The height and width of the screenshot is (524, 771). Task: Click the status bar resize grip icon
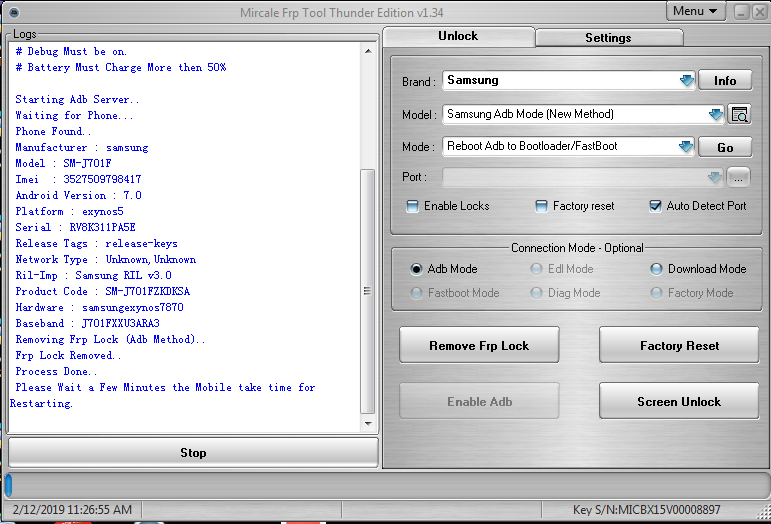pyautogui.click(x=764, y=512)
